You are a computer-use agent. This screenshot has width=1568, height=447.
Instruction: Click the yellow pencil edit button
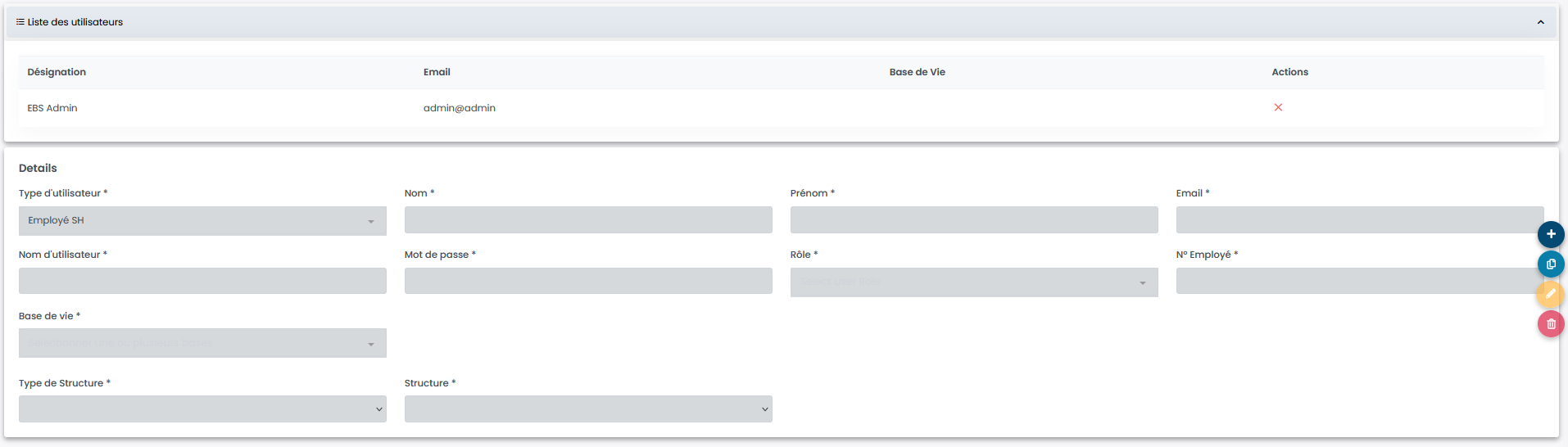[x=1550, y=294]
